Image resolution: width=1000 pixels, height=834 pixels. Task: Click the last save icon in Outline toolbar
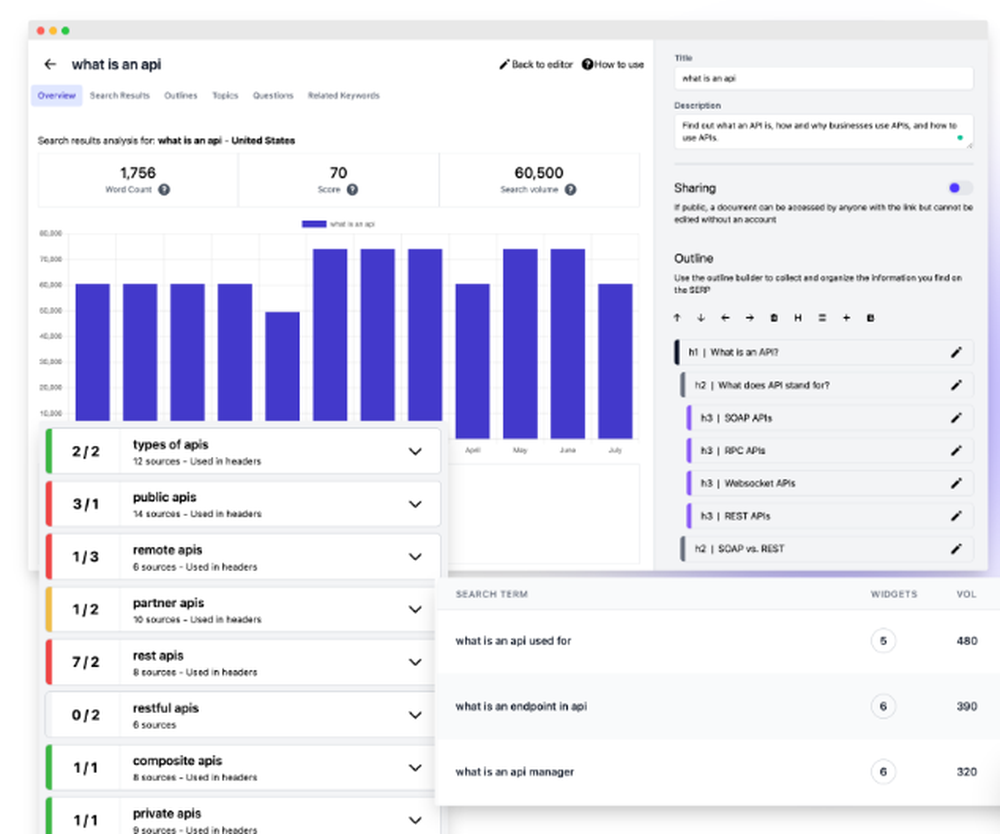[x=871, y=318]
